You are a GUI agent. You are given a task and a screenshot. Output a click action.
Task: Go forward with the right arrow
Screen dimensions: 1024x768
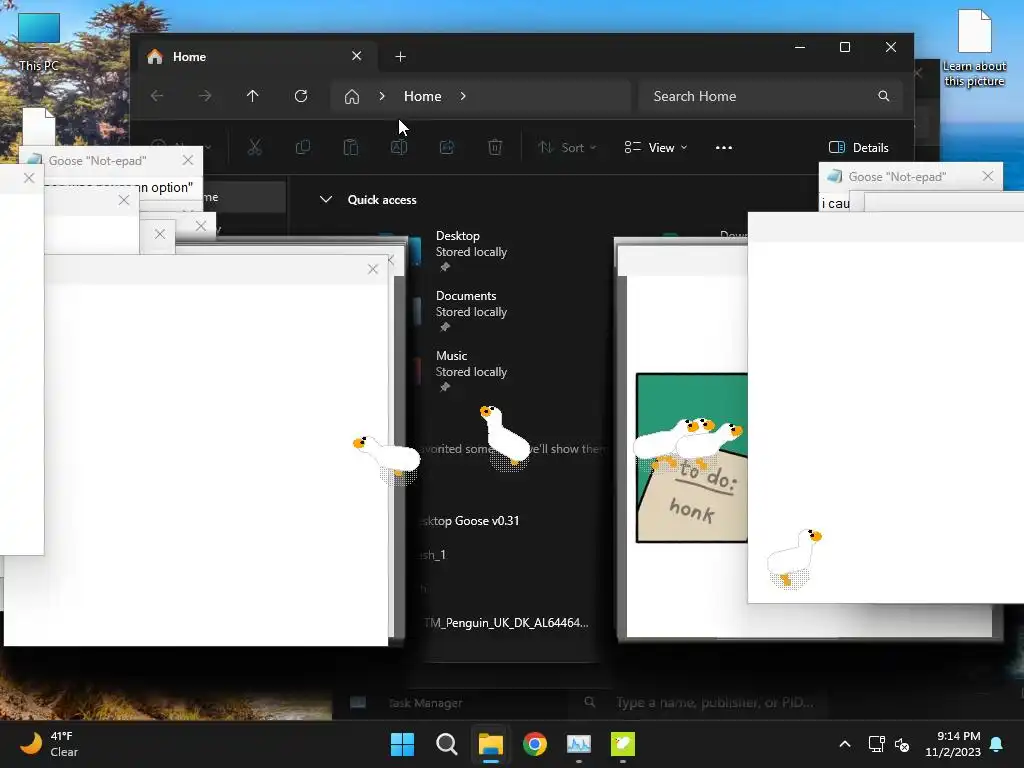coord(205,96)
